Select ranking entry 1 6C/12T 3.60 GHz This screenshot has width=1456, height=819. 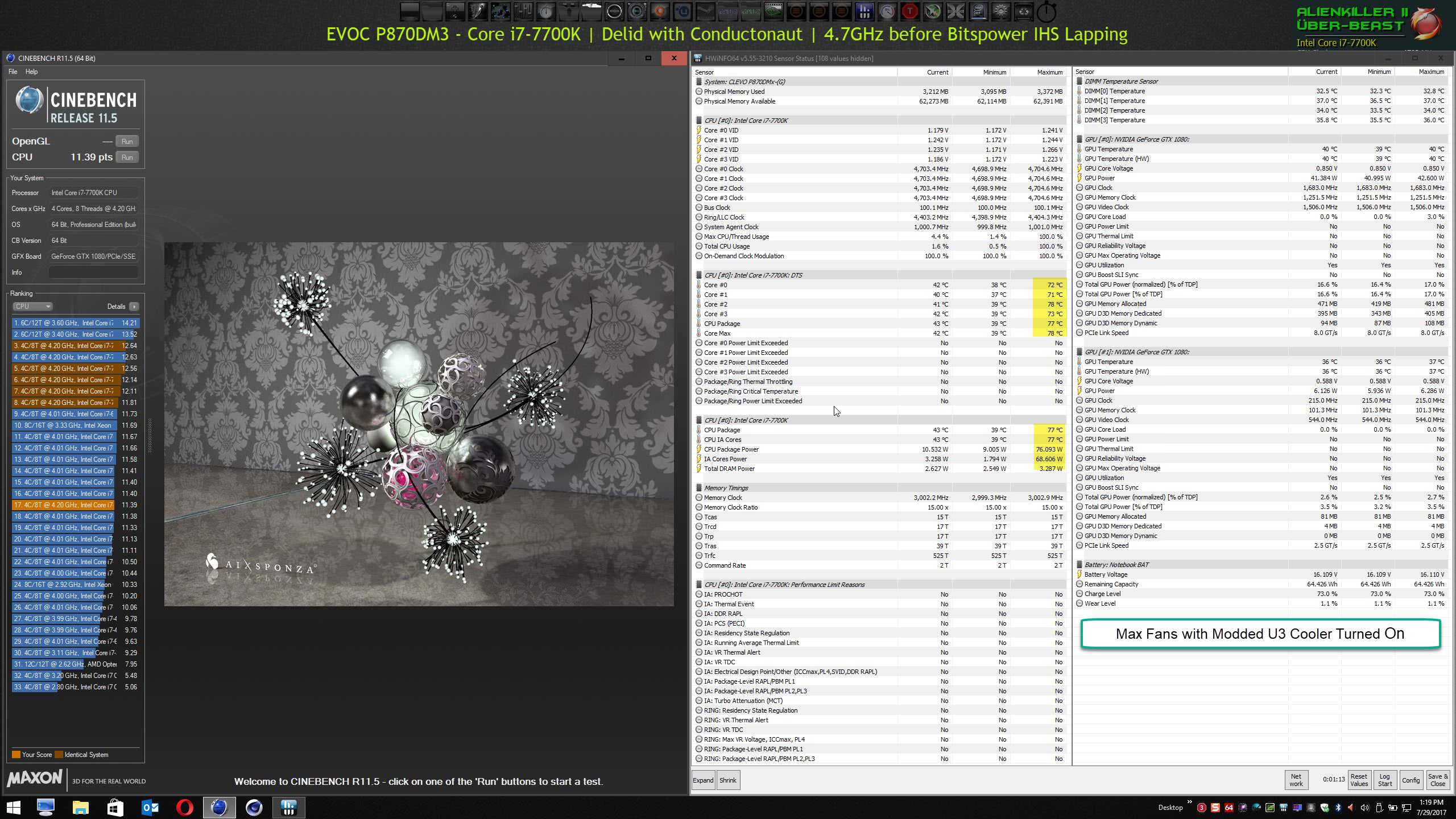click(x=68, y=323)
